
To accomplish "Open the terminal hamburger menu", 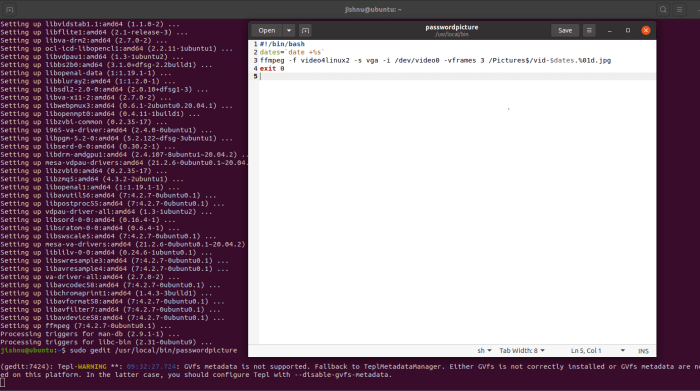I will 679,9.
